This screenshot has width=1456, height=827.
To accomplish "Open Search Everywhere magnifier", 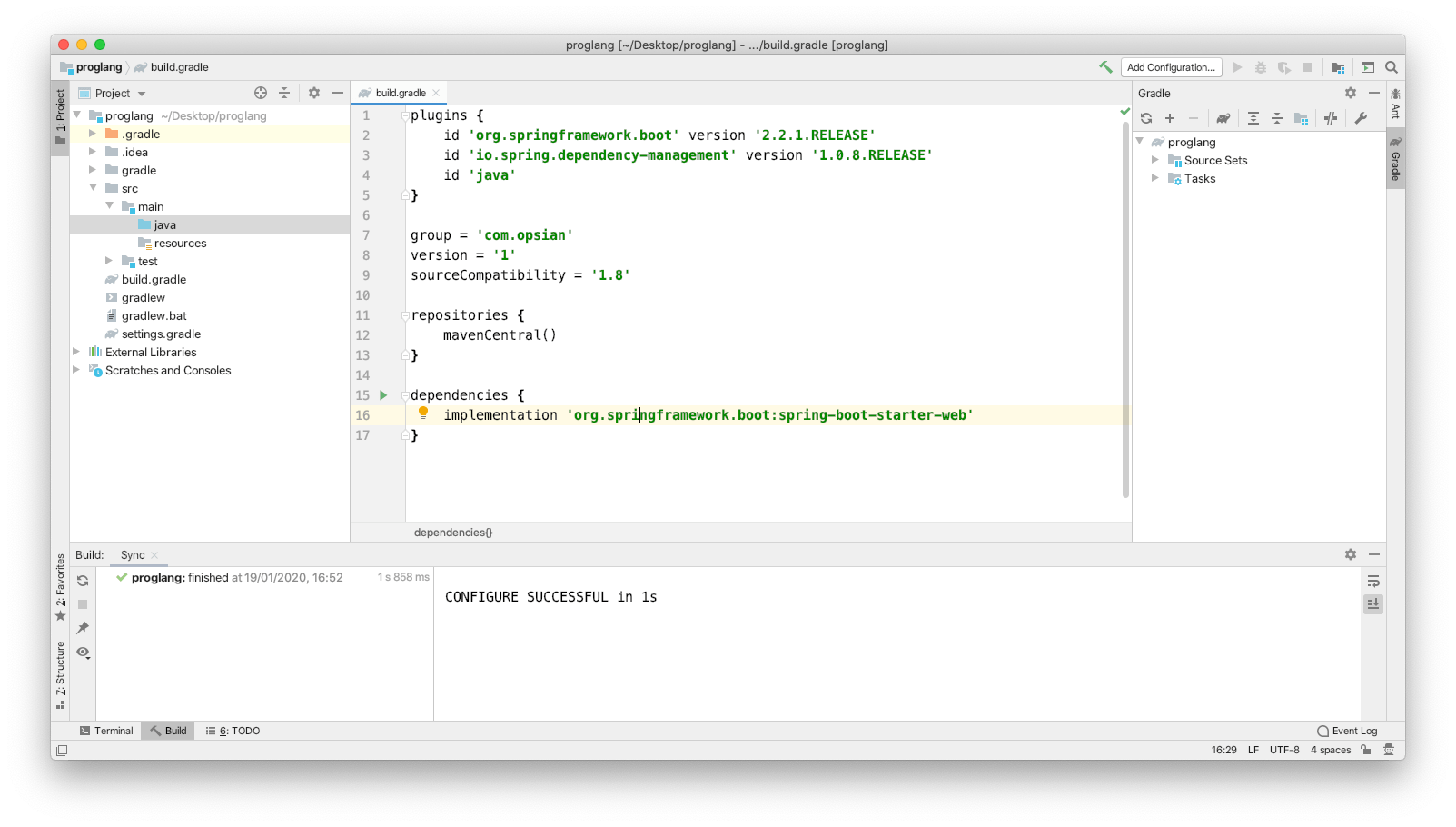I will coord(1391,67).
